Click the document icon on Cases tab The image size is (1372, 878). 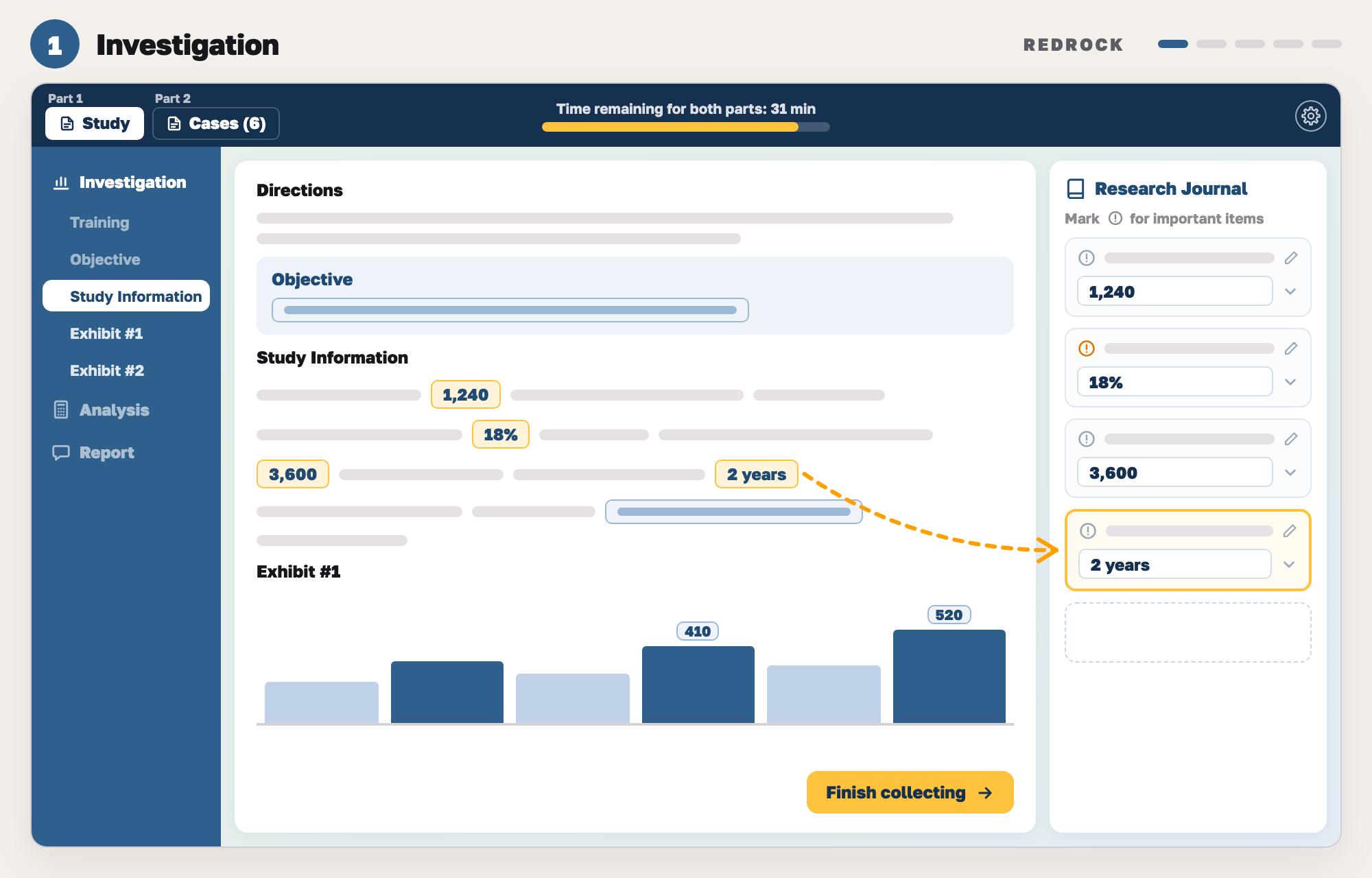point(174,123)
